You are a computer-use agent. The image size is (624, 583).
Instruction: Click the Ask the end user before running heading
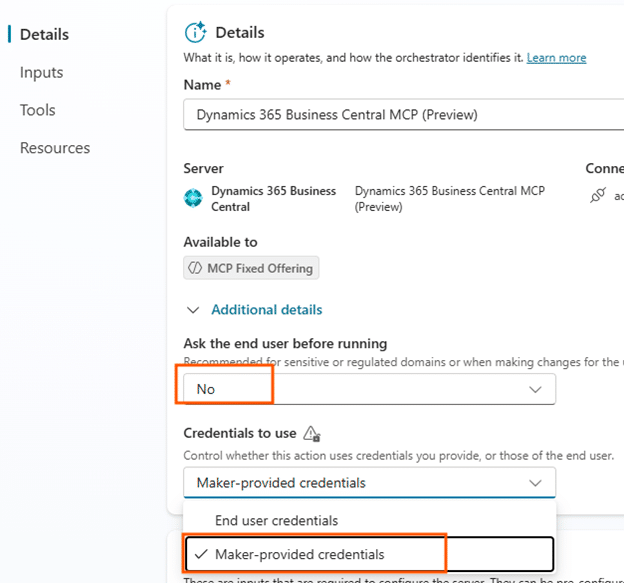(x=285, y=343)
